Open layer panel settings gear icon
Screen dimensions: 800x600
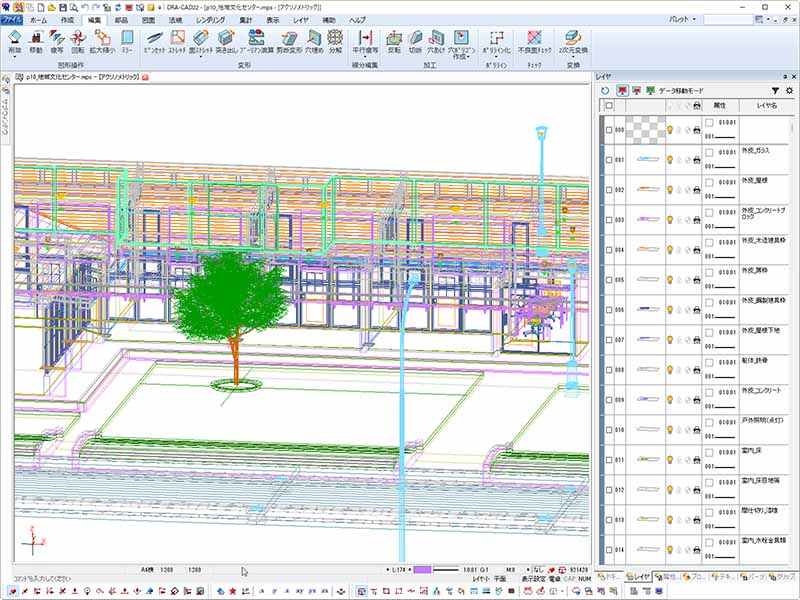[789, 91]
